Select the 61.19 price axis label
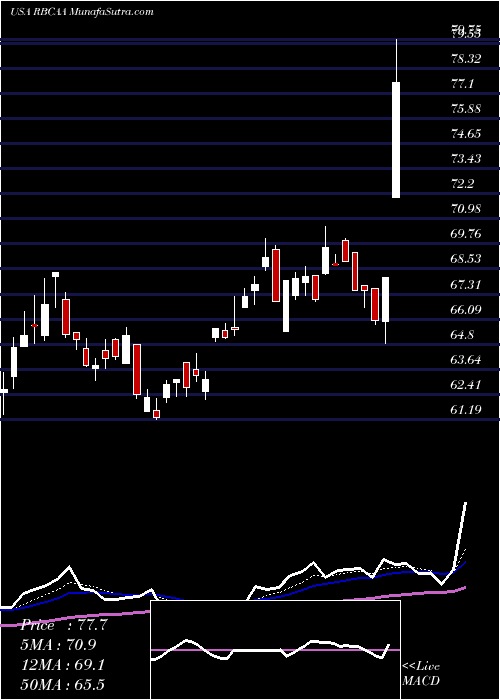This screenshot has height=700, width=500. click(x=468, y=409)
